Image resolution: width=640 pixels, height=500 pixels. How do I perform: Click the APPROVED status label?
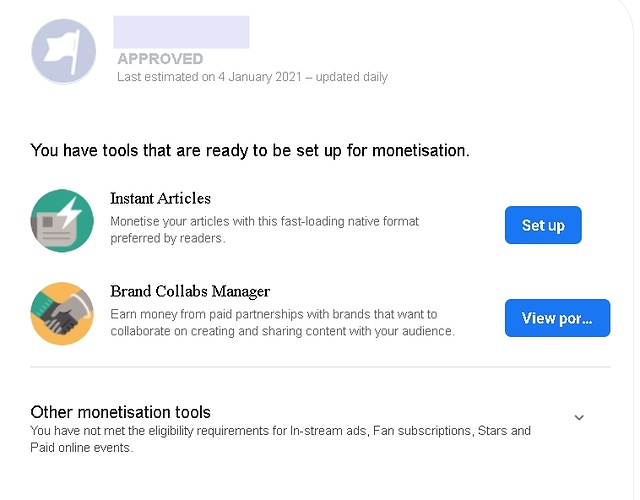(x=160, y=59)
